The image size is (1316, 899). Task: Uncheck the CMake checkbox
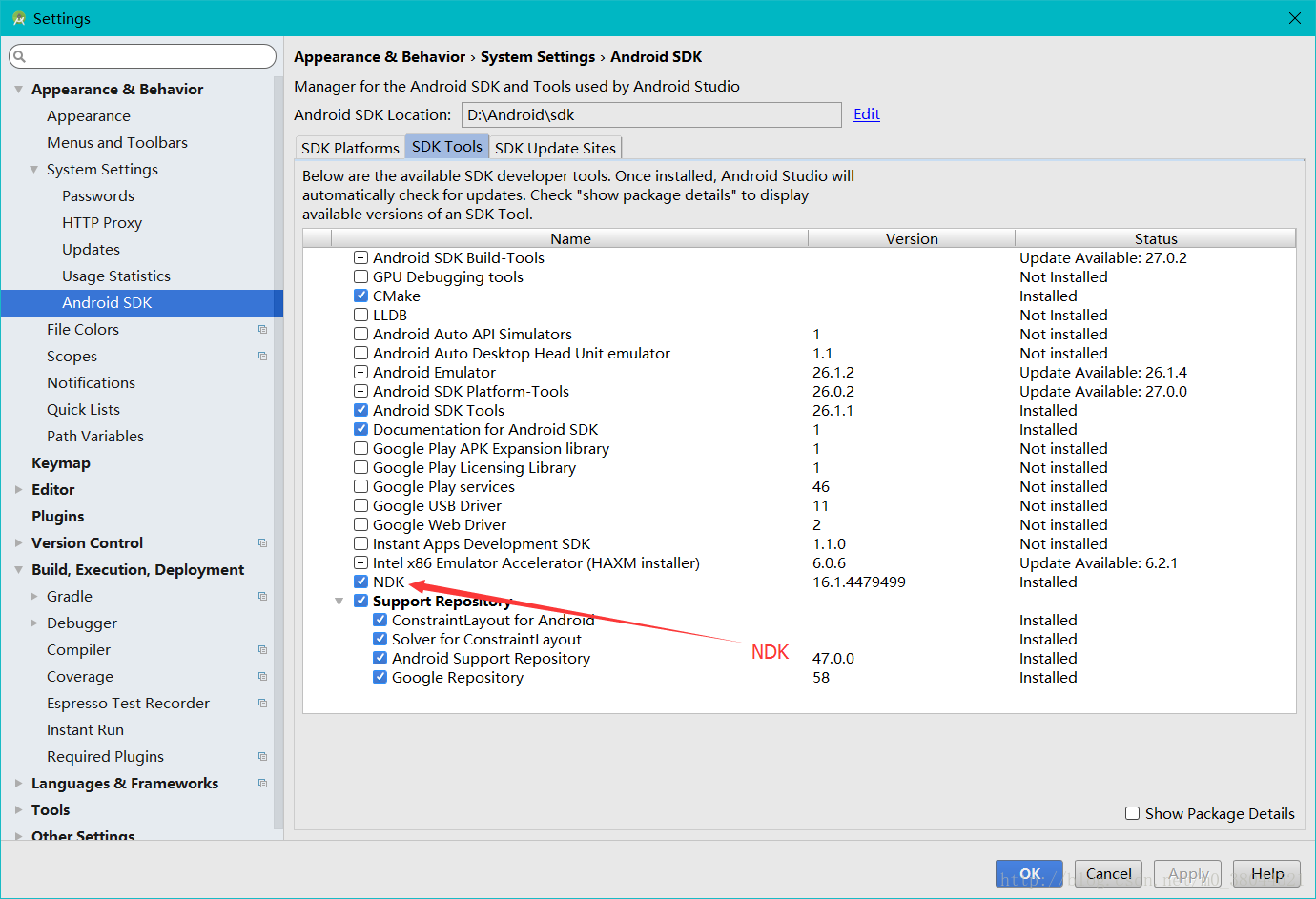click(360, 296)
